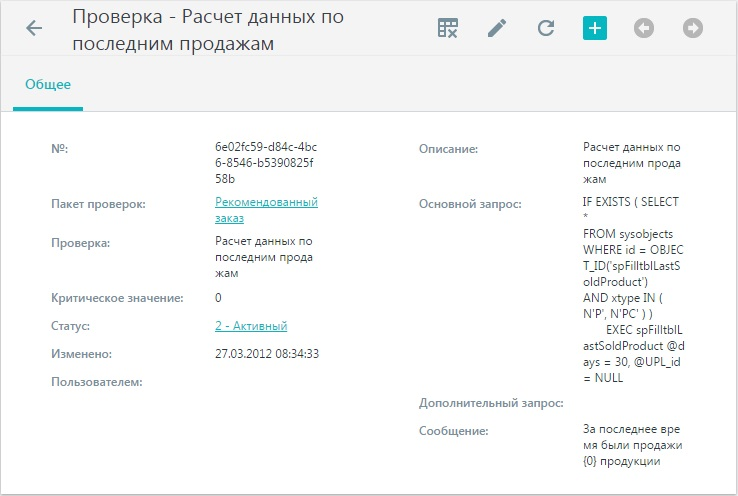Switch to the Общее tab
Screen dimensions: 738x496
48,85
